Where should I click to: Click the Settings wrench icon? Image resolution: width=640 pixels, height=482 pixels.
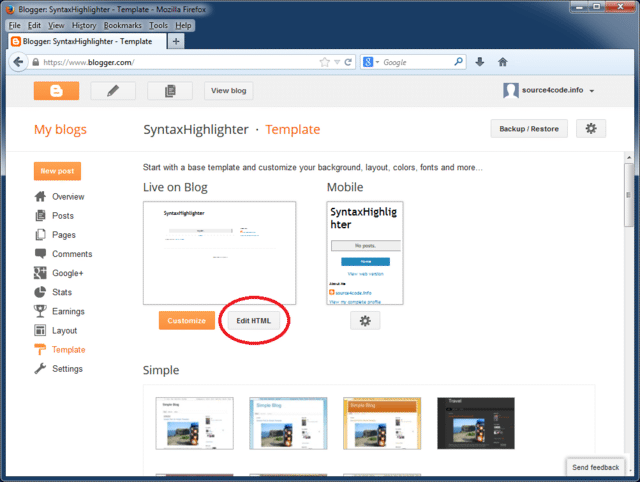point(40,369)
